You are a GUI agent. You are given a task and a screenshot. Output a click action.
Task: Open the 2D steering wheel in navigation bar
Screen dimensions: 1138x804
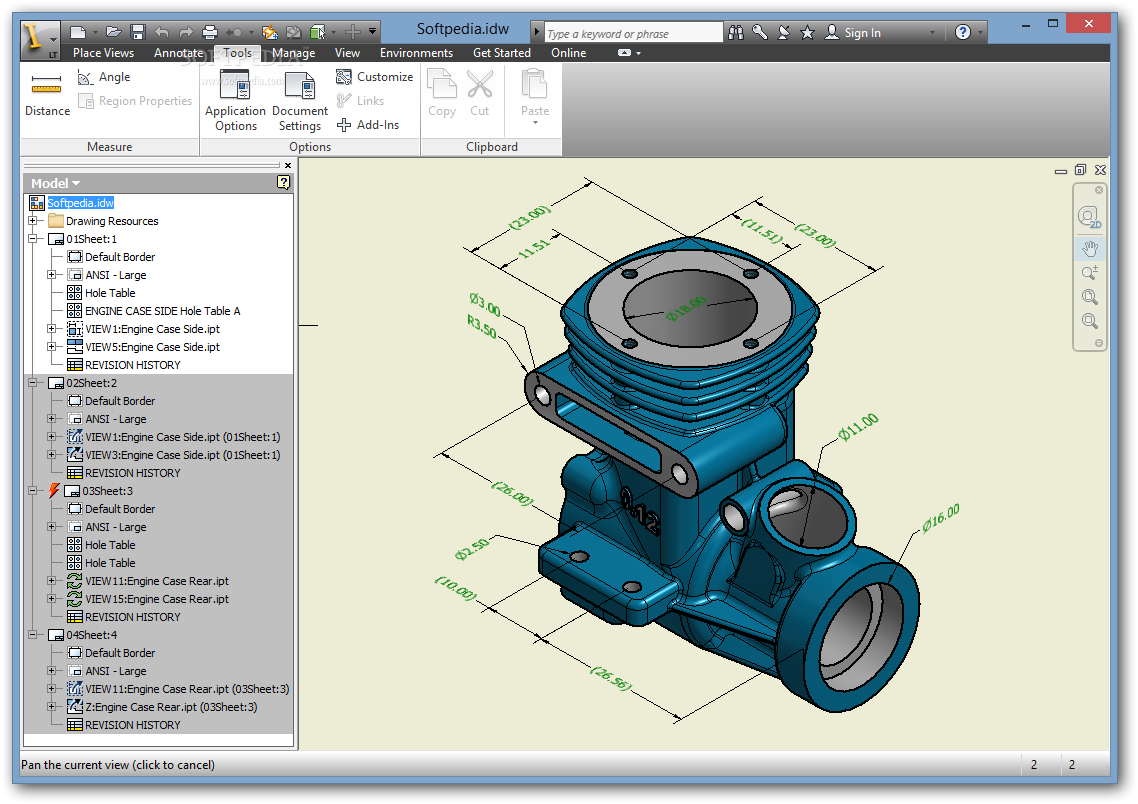[x=1089, y=216]
